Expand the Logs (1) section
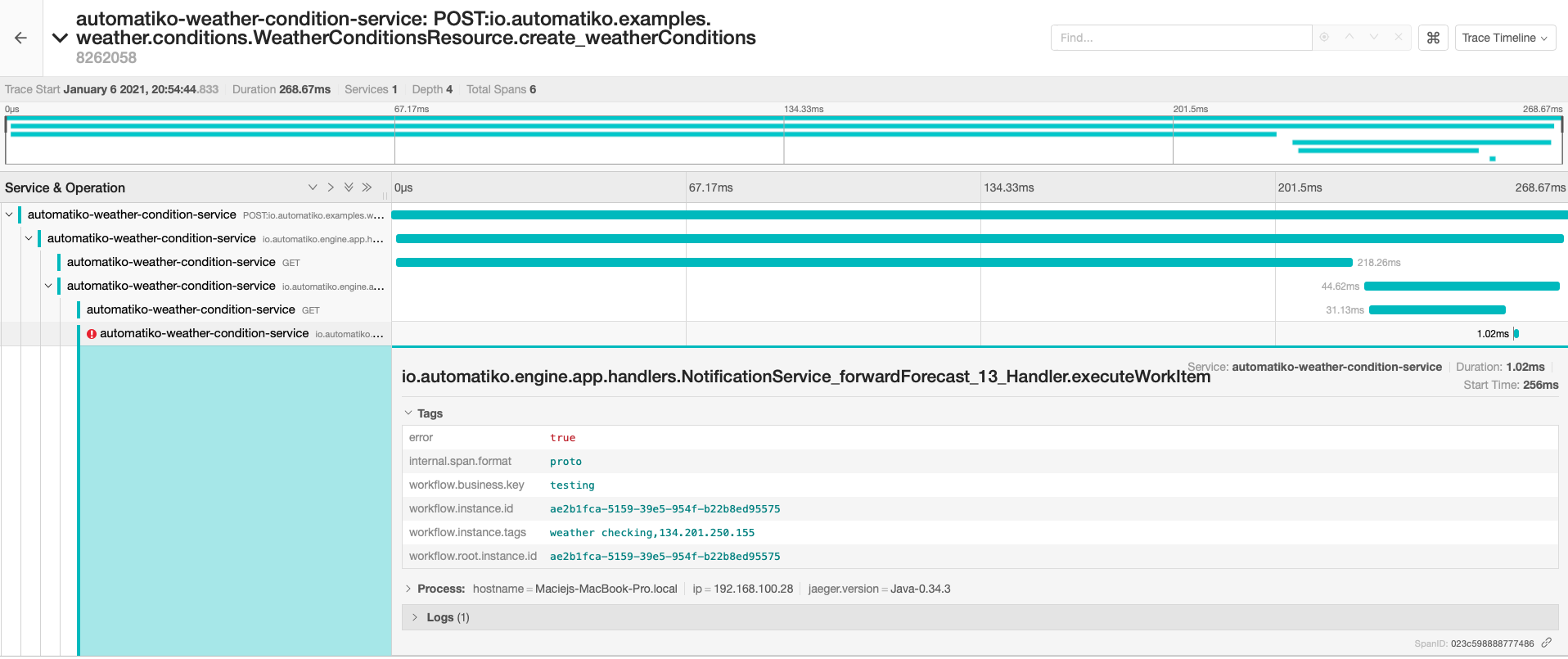The image size is (1568, 659). click(x=415, y=617)
